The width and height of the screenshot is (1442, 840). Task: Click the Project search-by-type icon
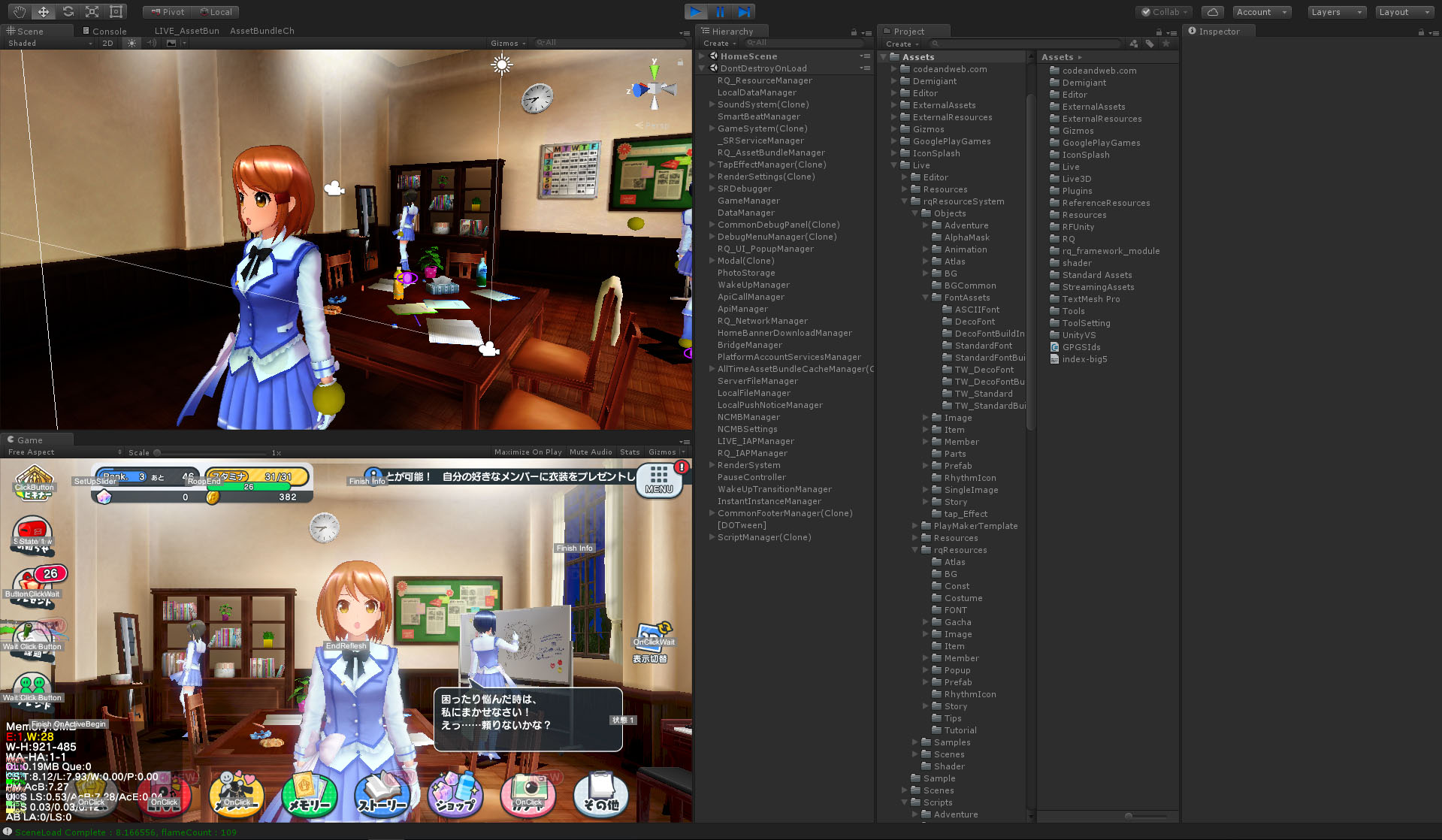click(1134, 44)
